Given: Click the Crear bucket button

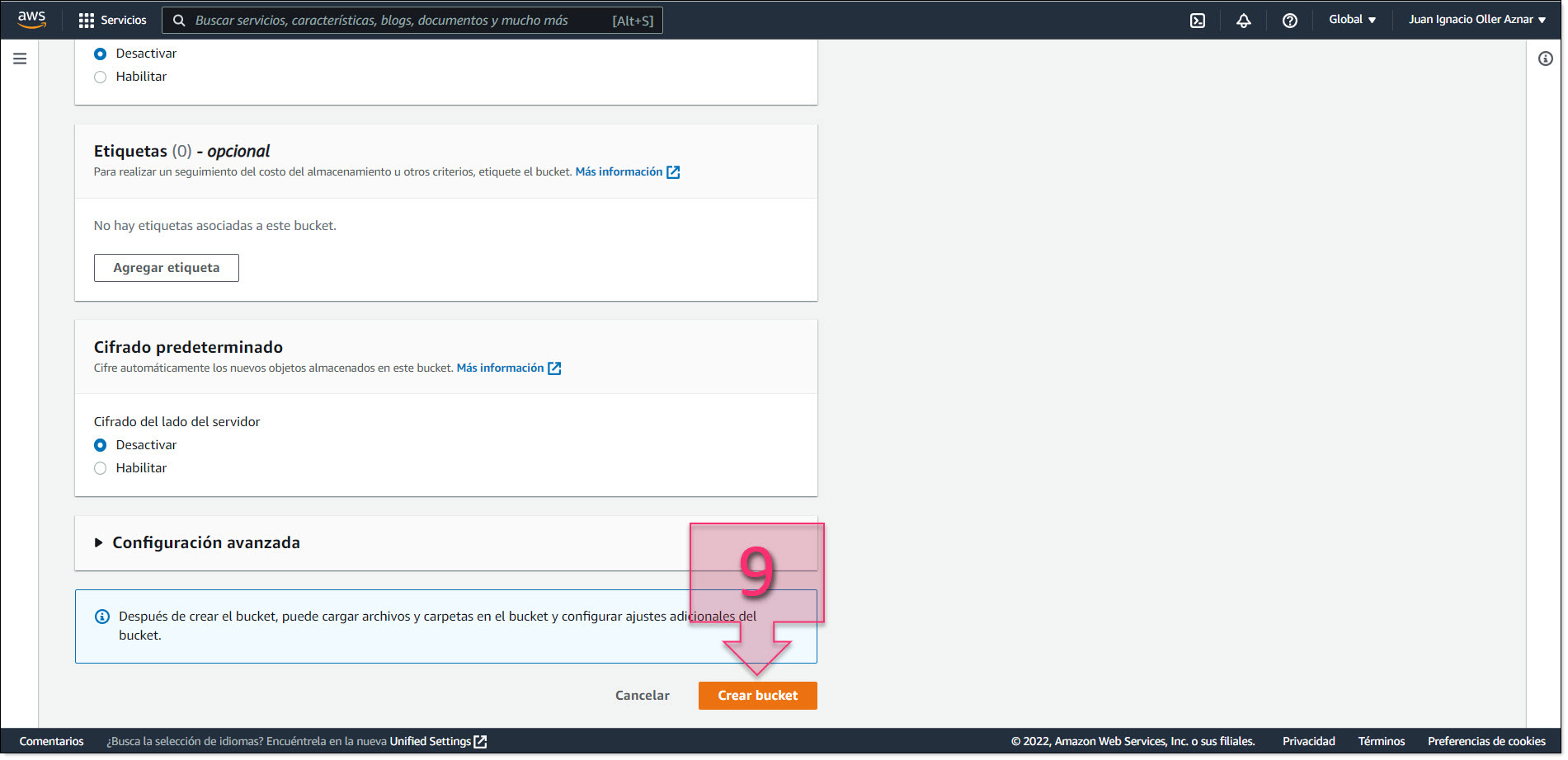Looking at the screenshot, I should (x=757, y=695).
